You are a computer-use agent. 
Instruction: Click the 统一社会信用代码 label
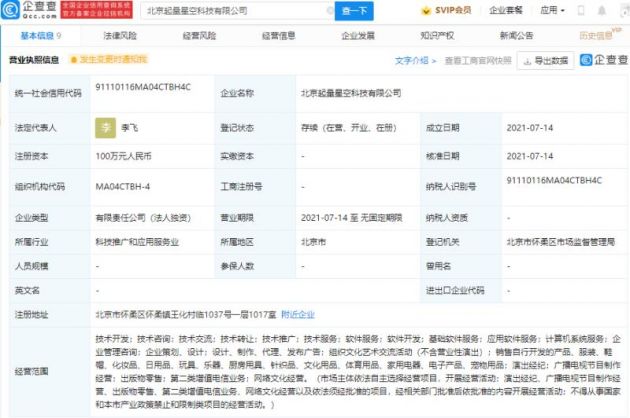pos(48,93)
